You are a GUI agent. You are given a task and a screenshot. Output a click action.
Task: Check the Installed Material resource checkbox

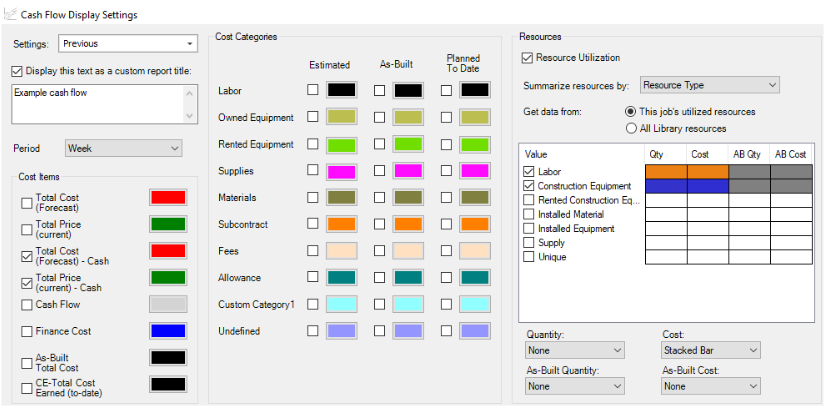point(529,214)
